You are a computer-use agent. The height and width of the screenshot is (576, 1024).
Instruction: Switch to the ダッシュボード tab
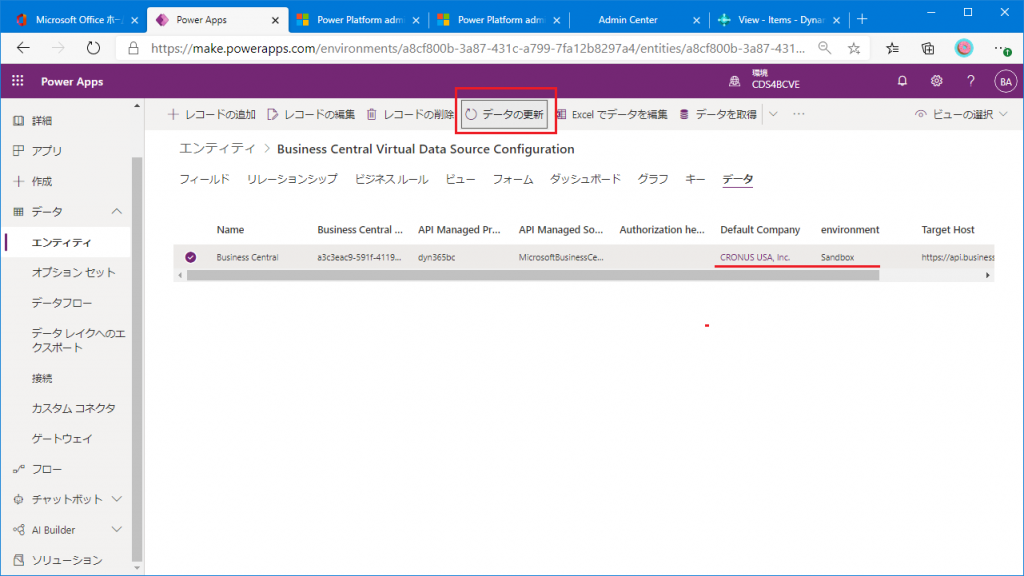point(585,179)
